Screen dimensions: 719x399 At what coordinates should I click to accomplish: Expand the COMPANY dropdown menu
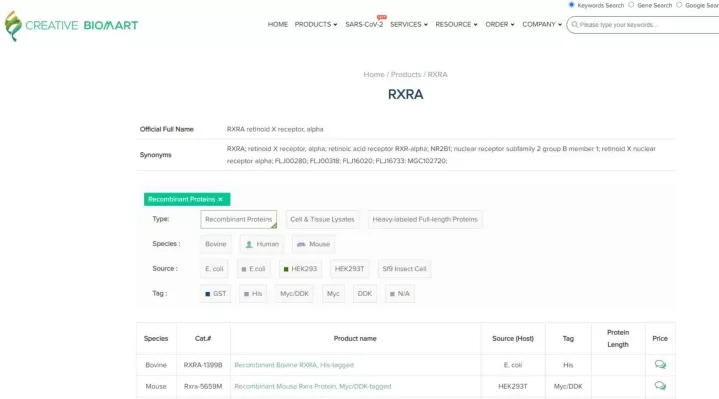[542, 25]
